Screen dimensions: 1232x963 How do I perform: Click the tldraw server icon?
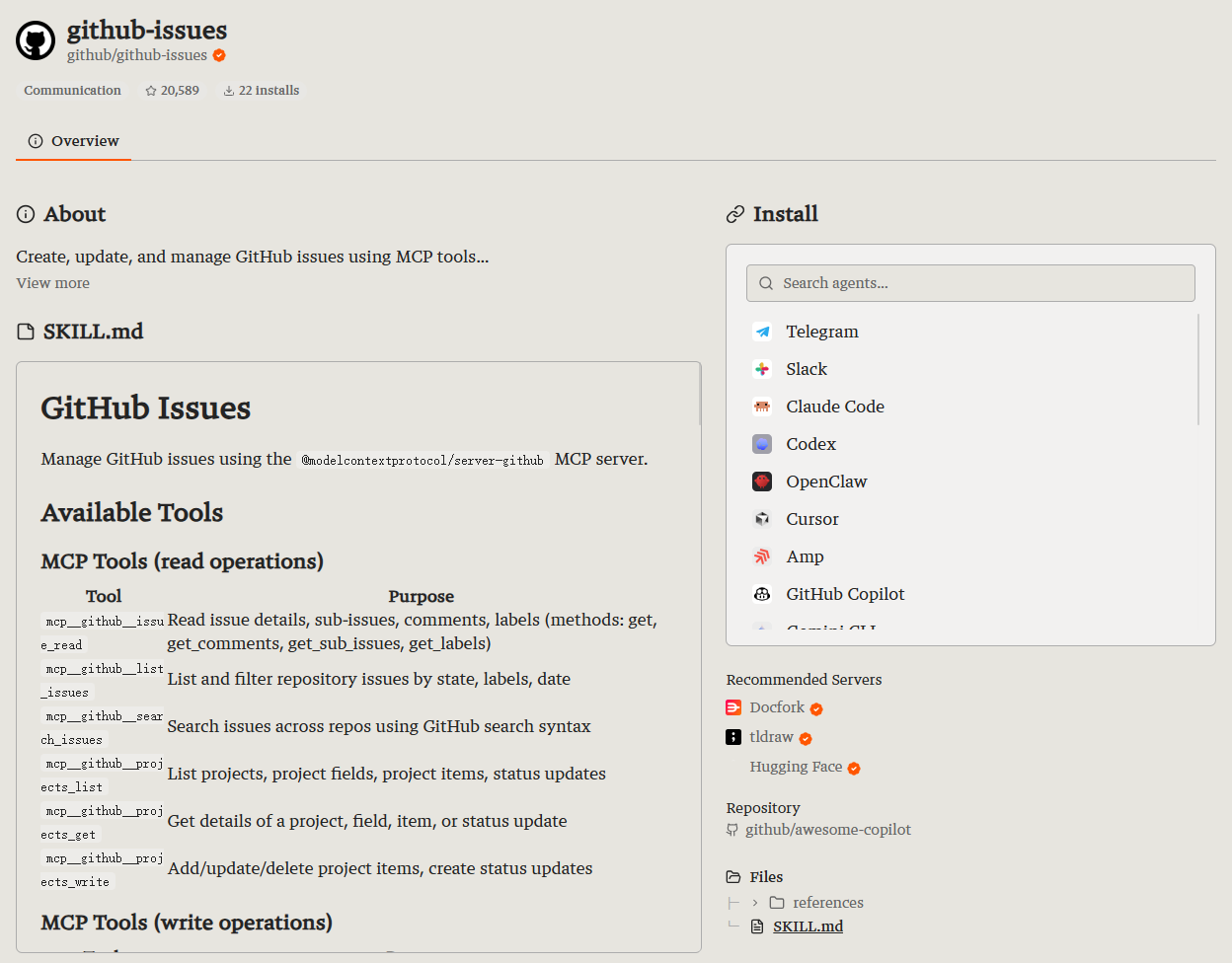point(733,737)
